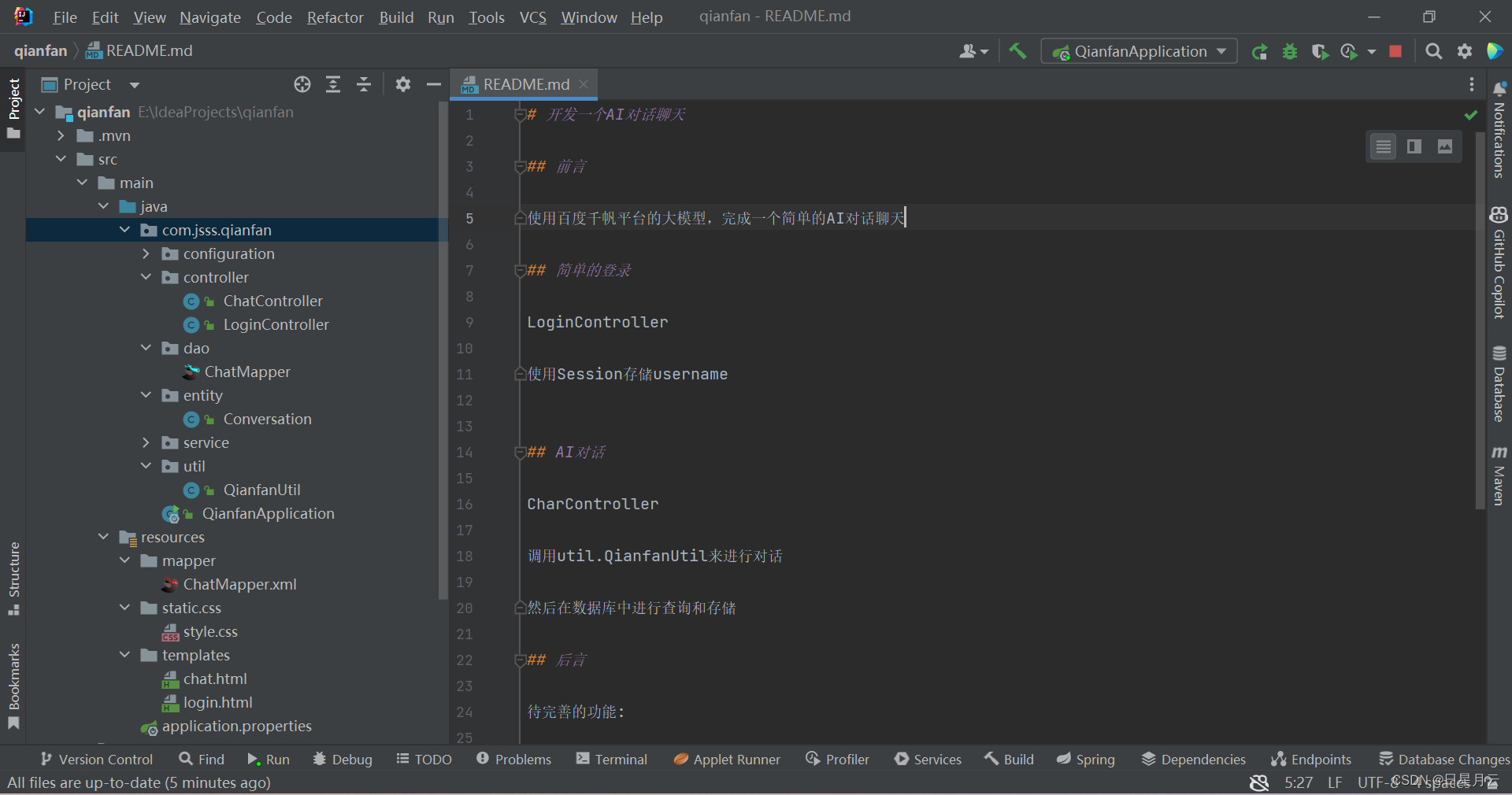Open Version Control tool window
This screenshot has height=795, width=1512.
tap(96, 760)
